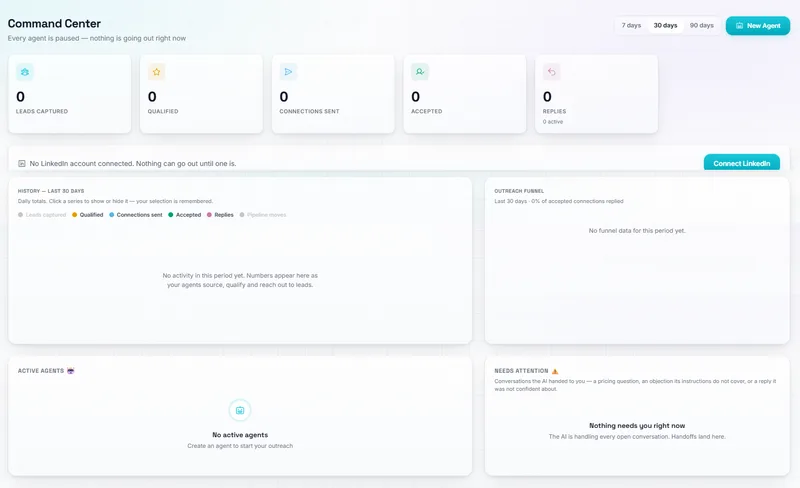Toggle the Accepted series legend
Screen dimensions: 800x488
pyautogui.click(x=185, y=215)
